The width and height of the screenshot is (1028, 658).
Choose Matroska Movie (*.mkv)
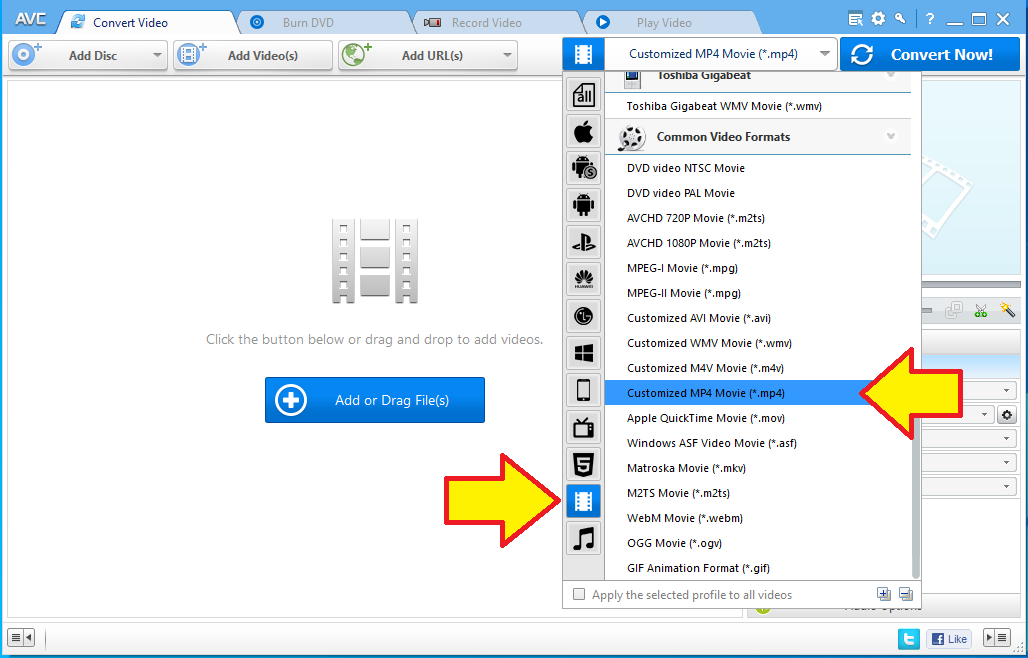tap(757, 468)
